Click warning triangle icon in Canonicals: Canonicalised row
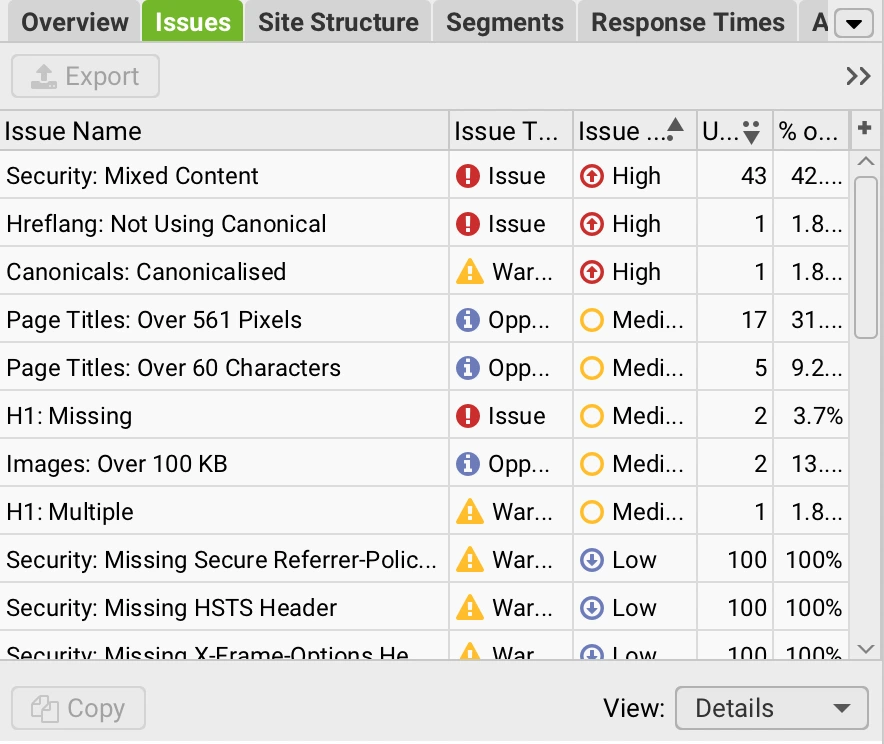 click(469, 273)
